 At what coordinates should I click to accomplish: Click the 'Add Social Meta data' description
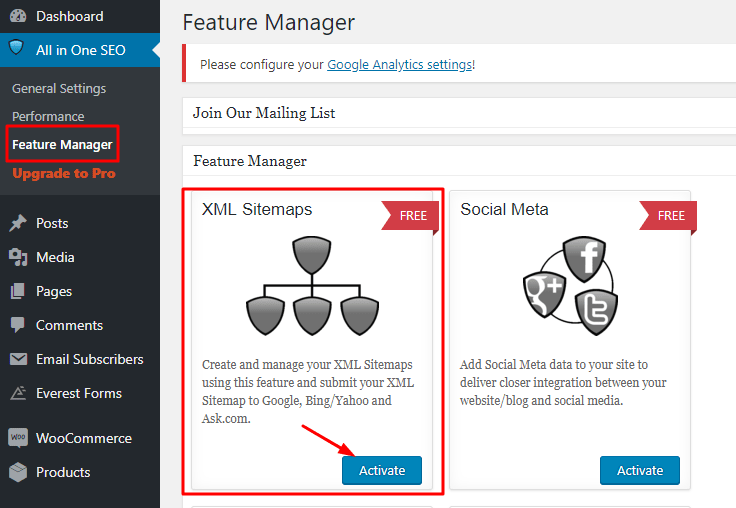563,382
